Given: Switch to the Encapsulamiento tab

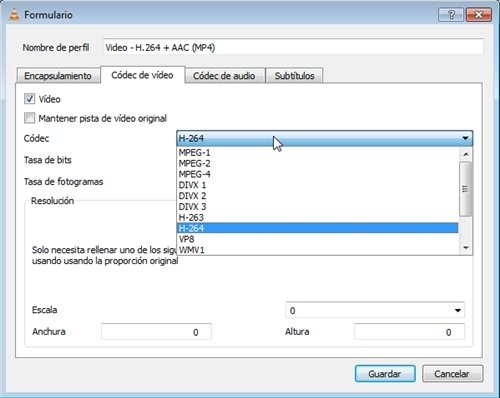Looking at the screenshot, I should pos(58,76).
